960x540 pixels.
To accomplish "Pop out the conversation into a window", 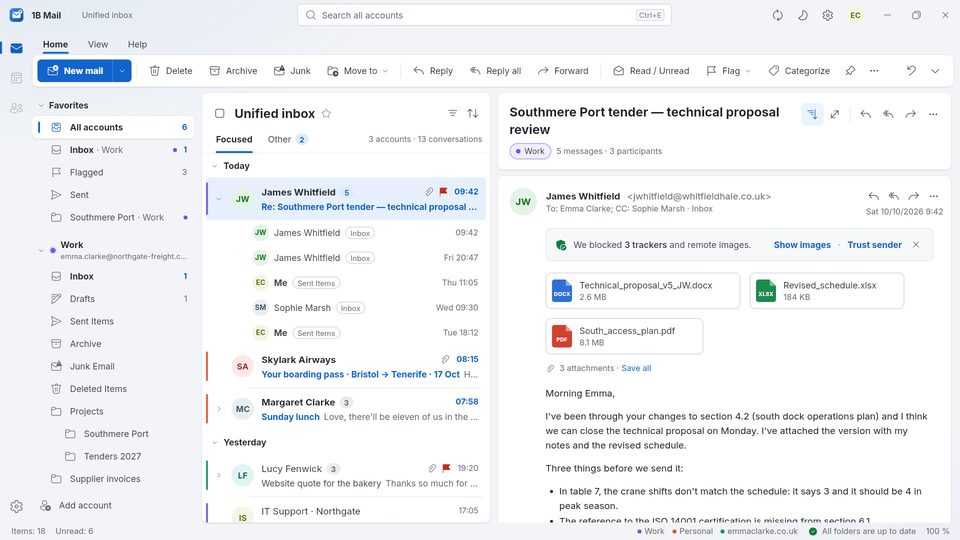I will click(835, 114).
